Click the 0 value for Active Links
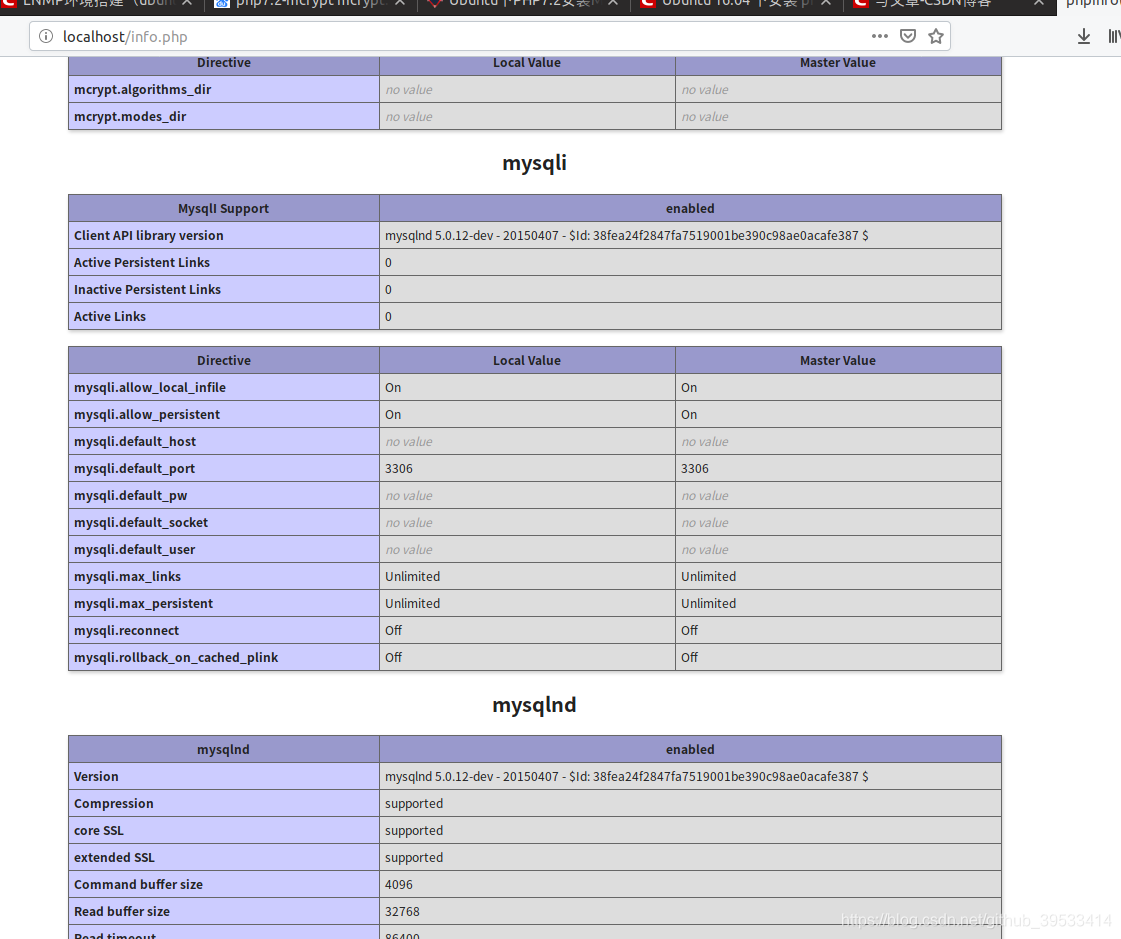 [388, 316]
